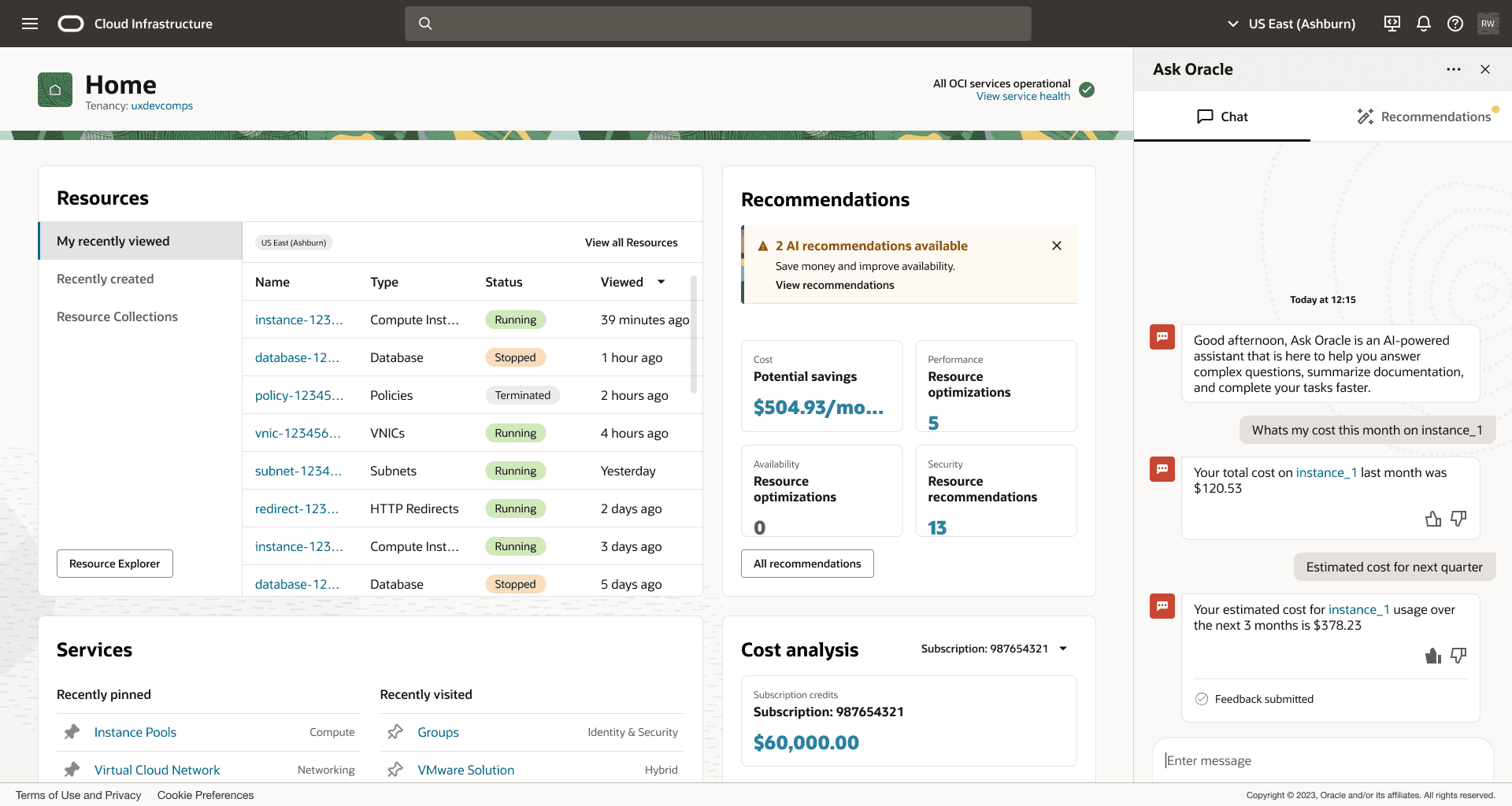Click the US East (Ashburn) filter chip
The height and width of the screenshot is (806, 1512).
coord(294,242)
